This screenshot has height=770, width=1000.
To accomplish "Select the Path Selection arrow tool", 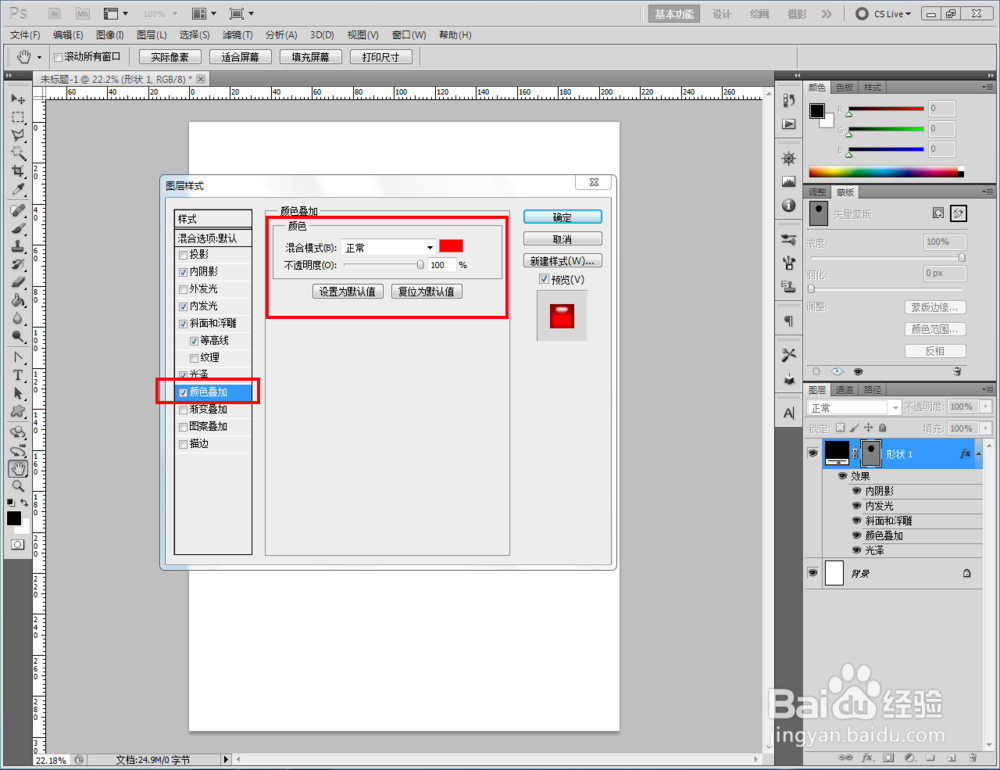I will [18, 393].
